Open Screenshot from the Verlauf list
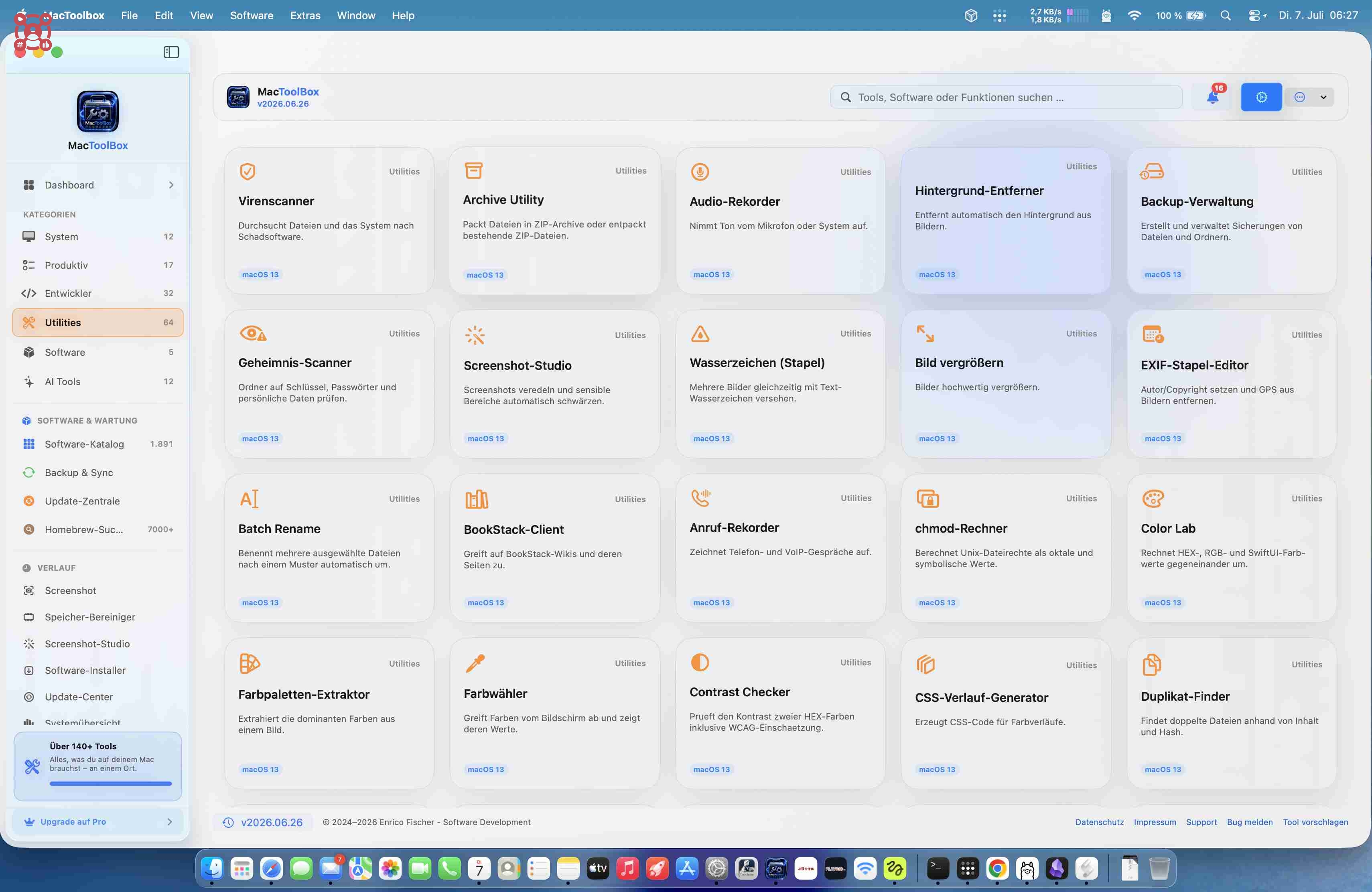1372x892 pixels. [98, 591]
